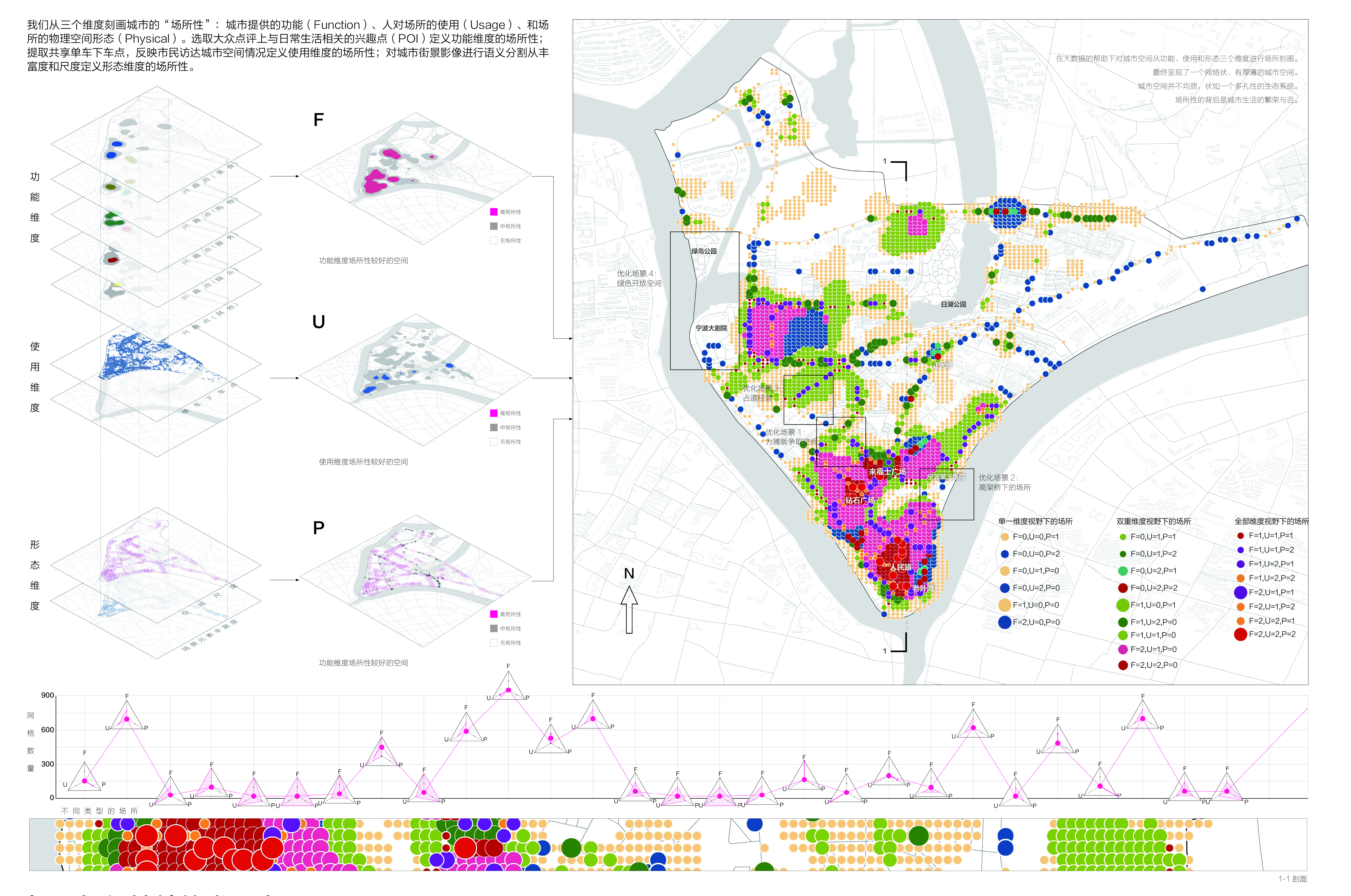
Task: Click the F=2,U=2,P=2 legend dot
Action: (1241, 634)
